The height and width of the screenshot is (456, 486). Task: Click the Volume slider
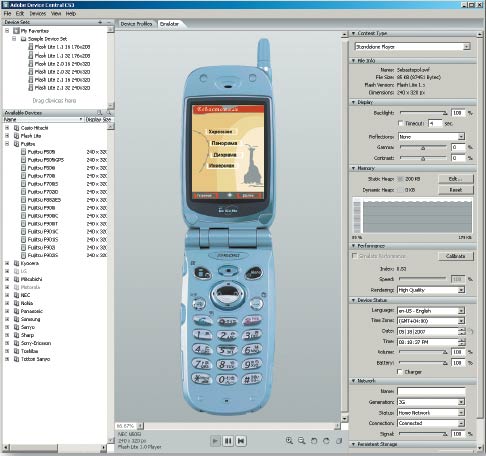pyautogui.click(x=423, y=352)
